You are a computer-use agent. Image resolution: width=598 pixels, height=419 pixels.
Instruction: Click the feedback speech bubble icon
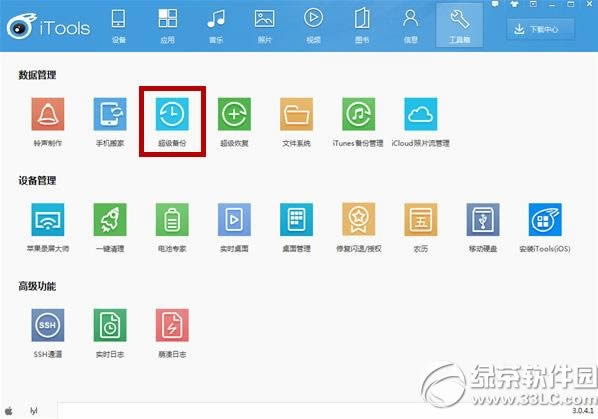(495, 4)
